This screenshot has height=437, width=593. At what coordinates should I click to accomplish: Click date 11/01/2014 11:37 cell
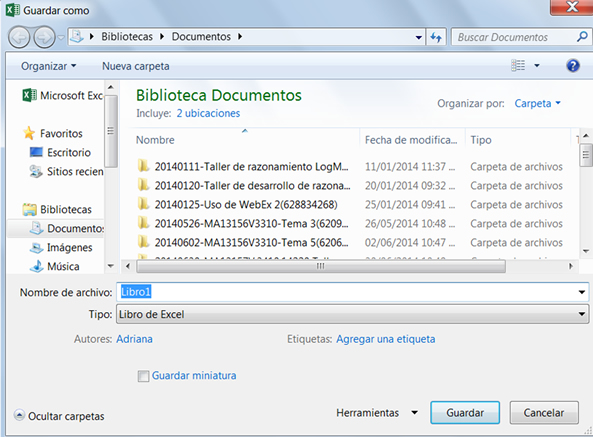pyautogui.click(x=410, y=166)
